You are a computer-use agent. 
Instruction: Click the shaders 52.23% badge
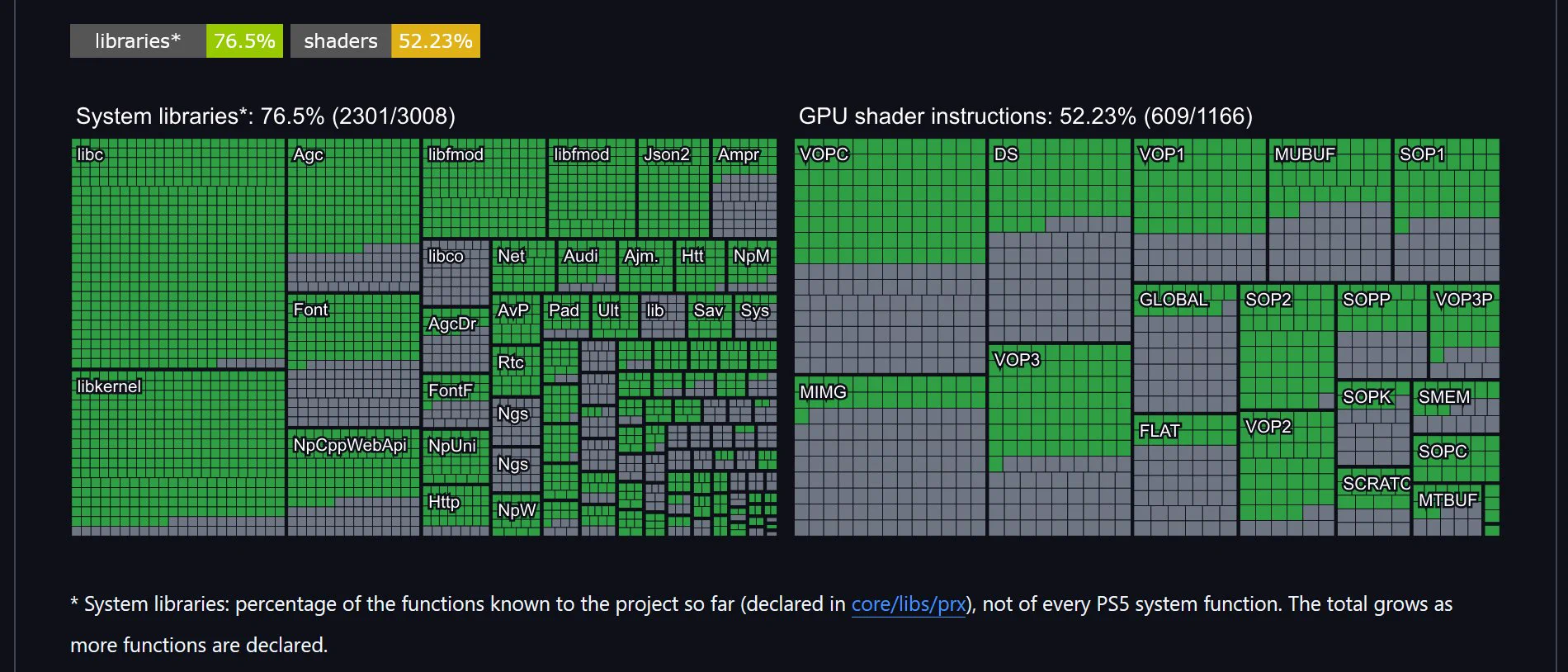[x=385, y=41]
